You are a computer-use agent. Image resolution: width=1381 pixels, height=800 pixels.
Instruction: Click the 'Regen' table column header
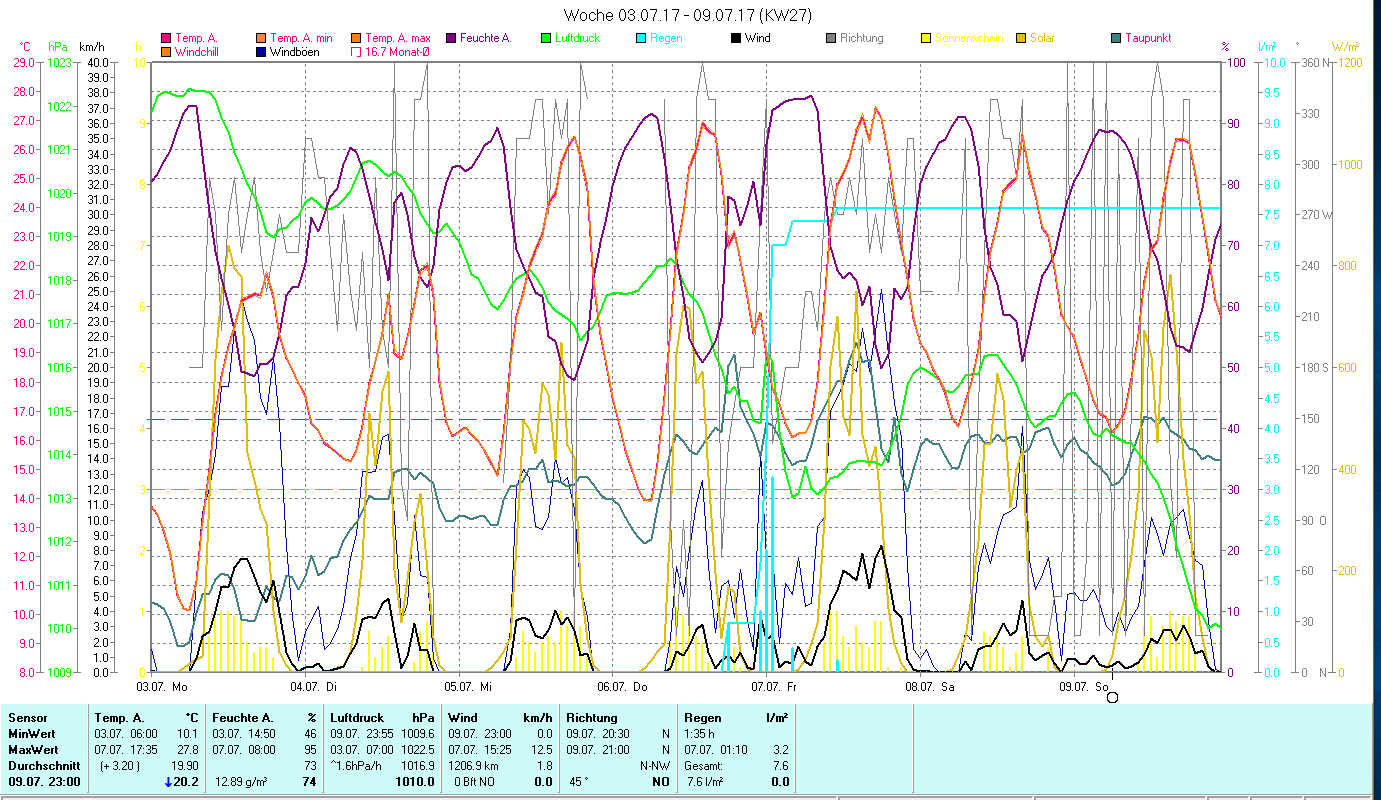[704, 717]
